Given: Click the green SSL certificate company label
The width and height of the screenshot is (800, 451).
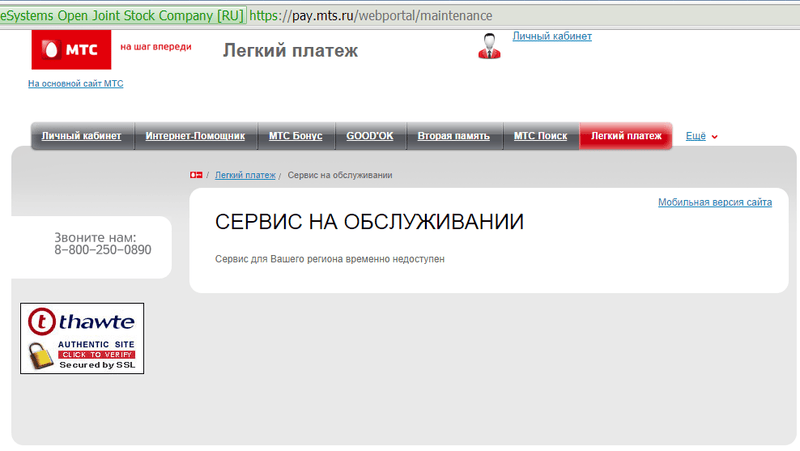Looking at the screenshot, I should (122, 15).
